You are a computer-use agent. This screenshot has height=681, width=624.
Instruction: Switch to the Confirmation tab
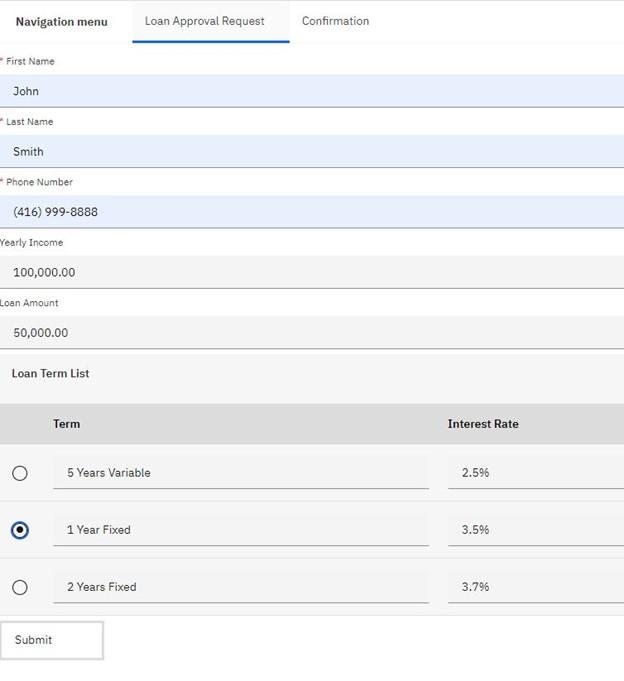tap(335, 21)
